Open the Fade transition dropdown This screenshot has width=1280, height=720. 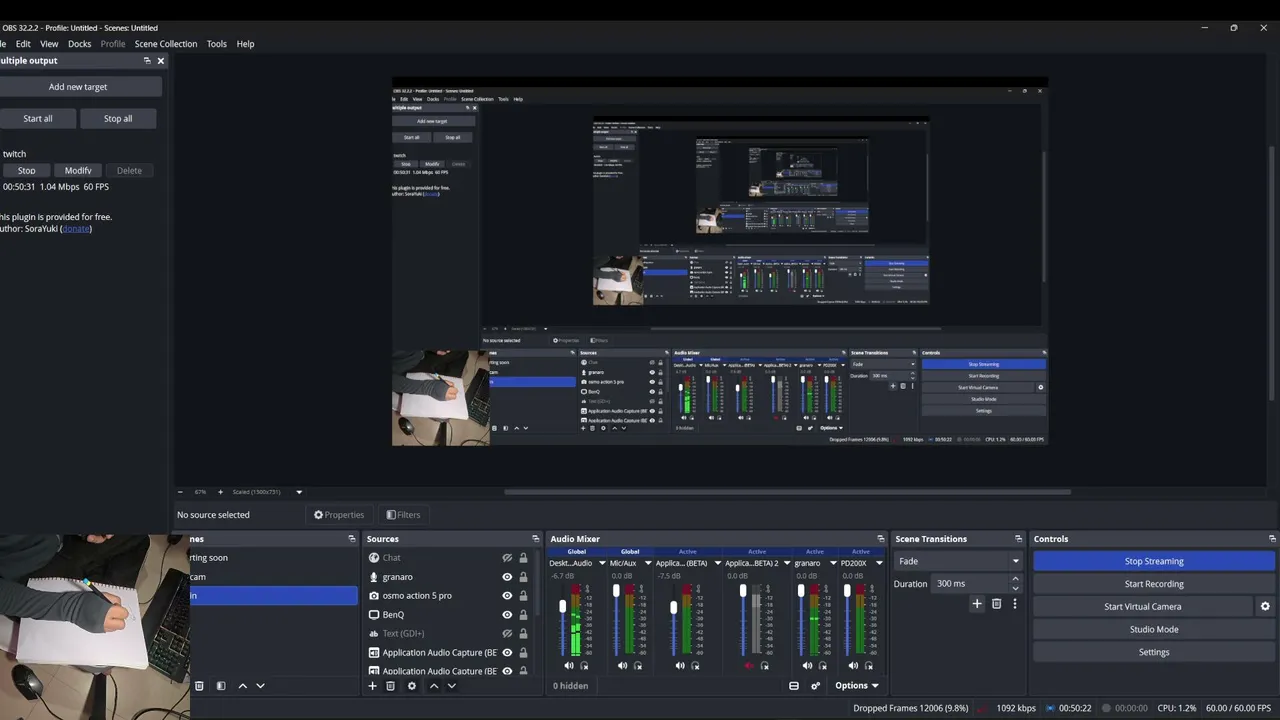tap(958, 561)
